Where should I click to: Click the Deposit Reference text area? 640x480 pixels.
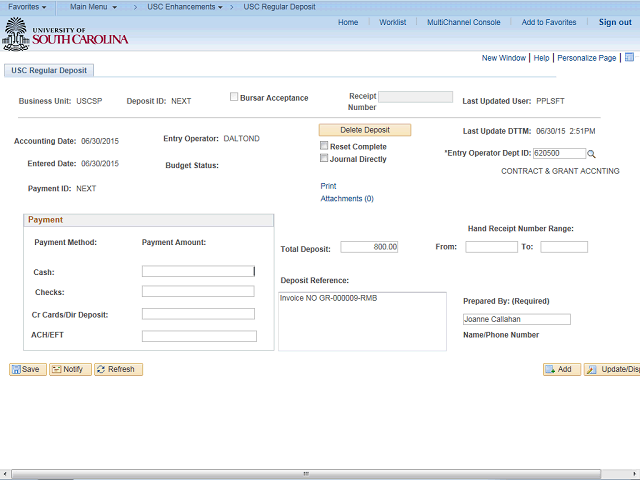pos(362,321)
